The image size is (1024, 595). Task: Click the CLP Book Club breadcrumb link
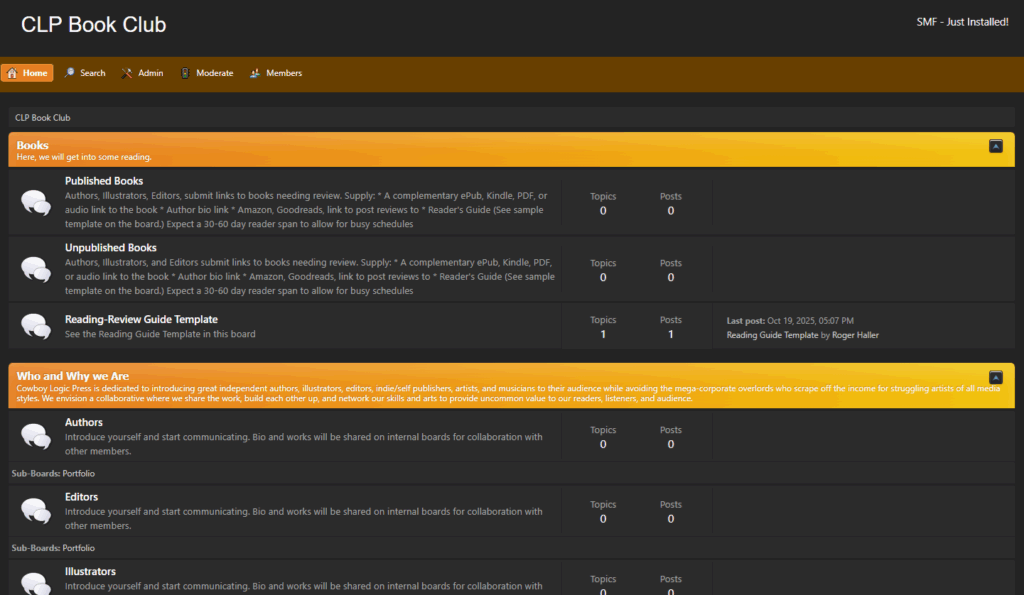tap(42, 117)
